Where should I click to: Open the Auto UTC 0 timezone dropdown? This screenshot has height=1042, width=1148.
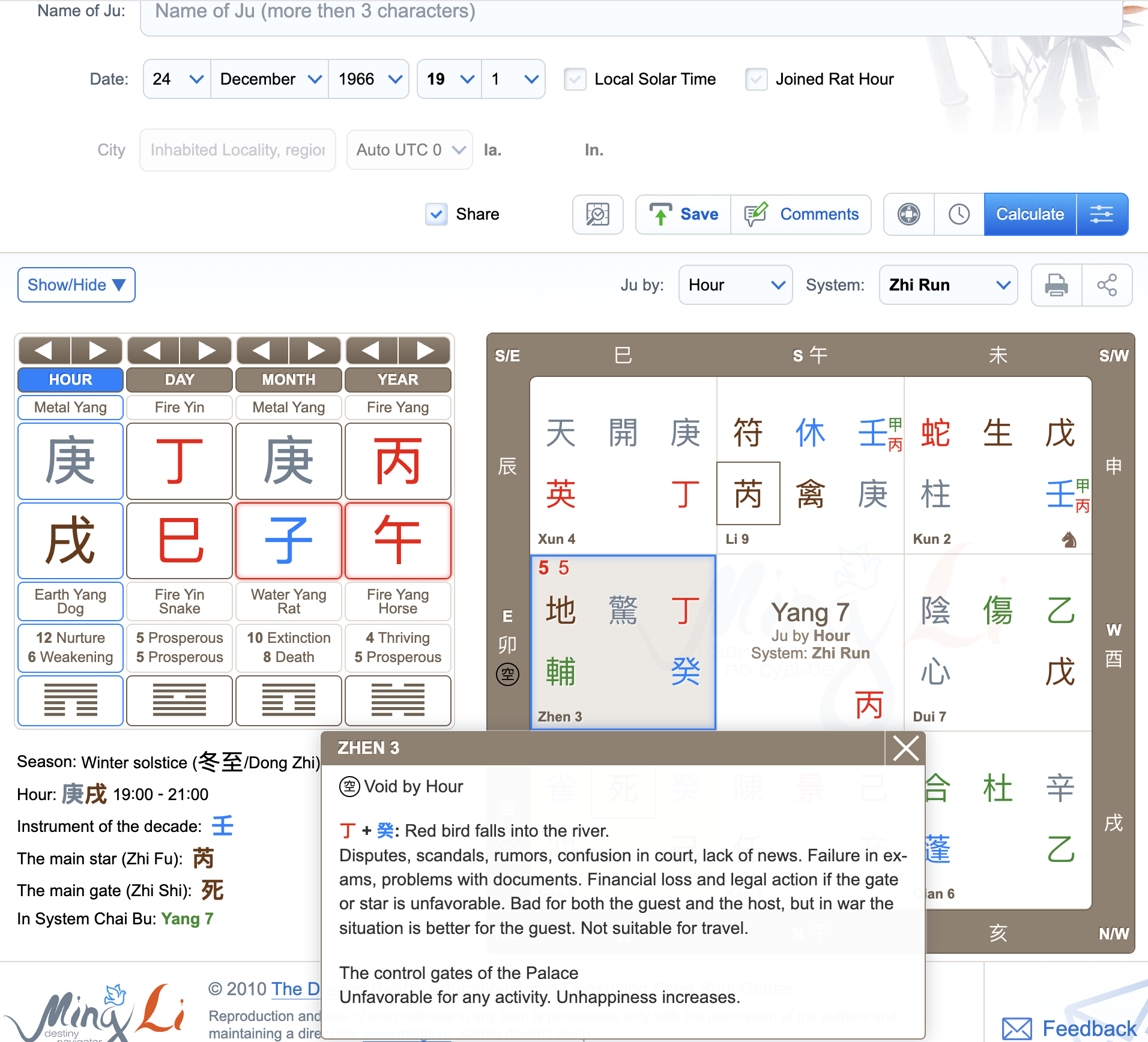click(x=409, y=150)
